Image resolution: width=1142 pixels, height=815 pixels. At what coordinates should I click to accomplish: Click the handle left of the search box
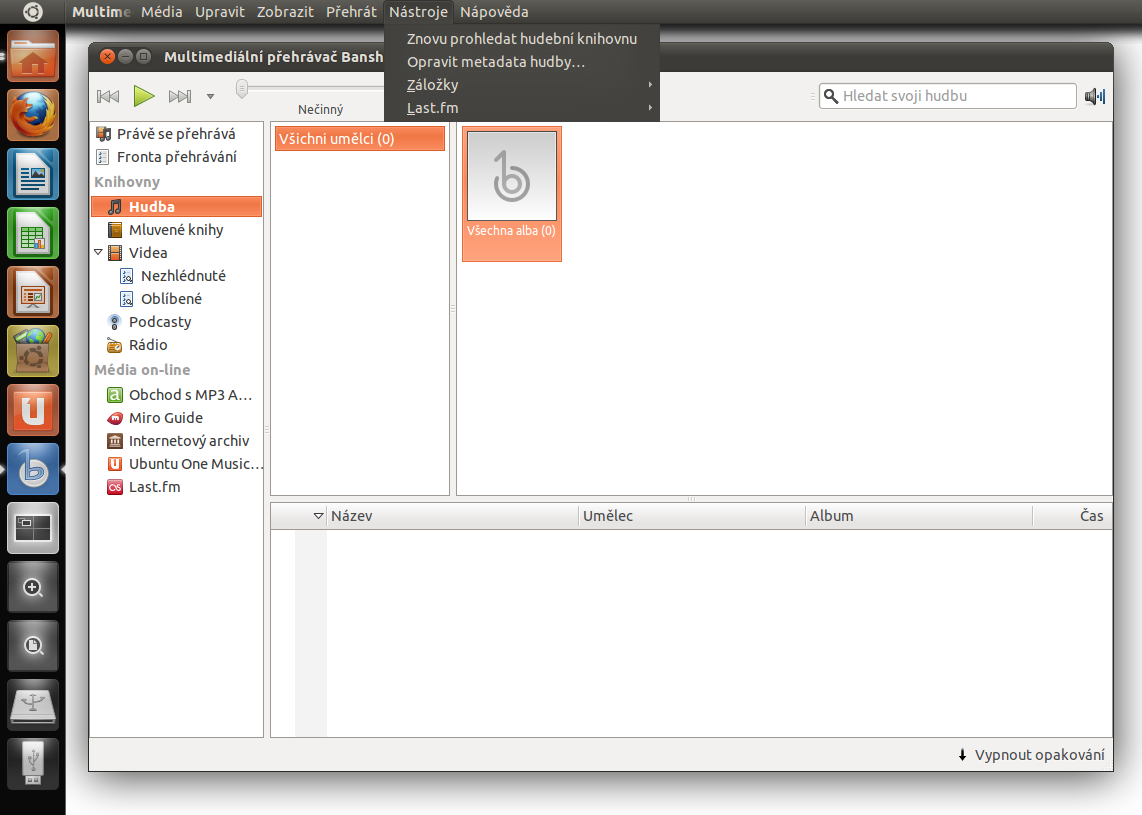813,96
